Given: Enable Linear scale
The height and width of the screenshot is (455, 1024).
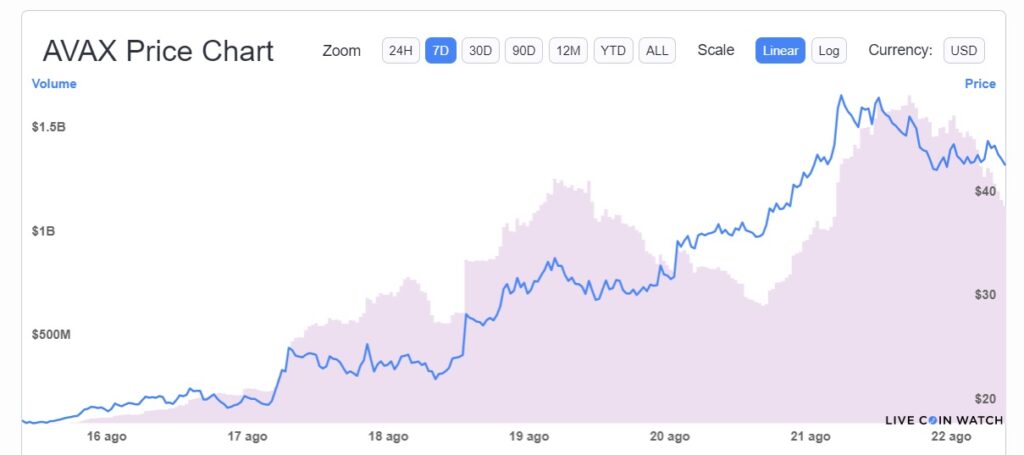Looking at the screenshot, I should pos(780,50).
